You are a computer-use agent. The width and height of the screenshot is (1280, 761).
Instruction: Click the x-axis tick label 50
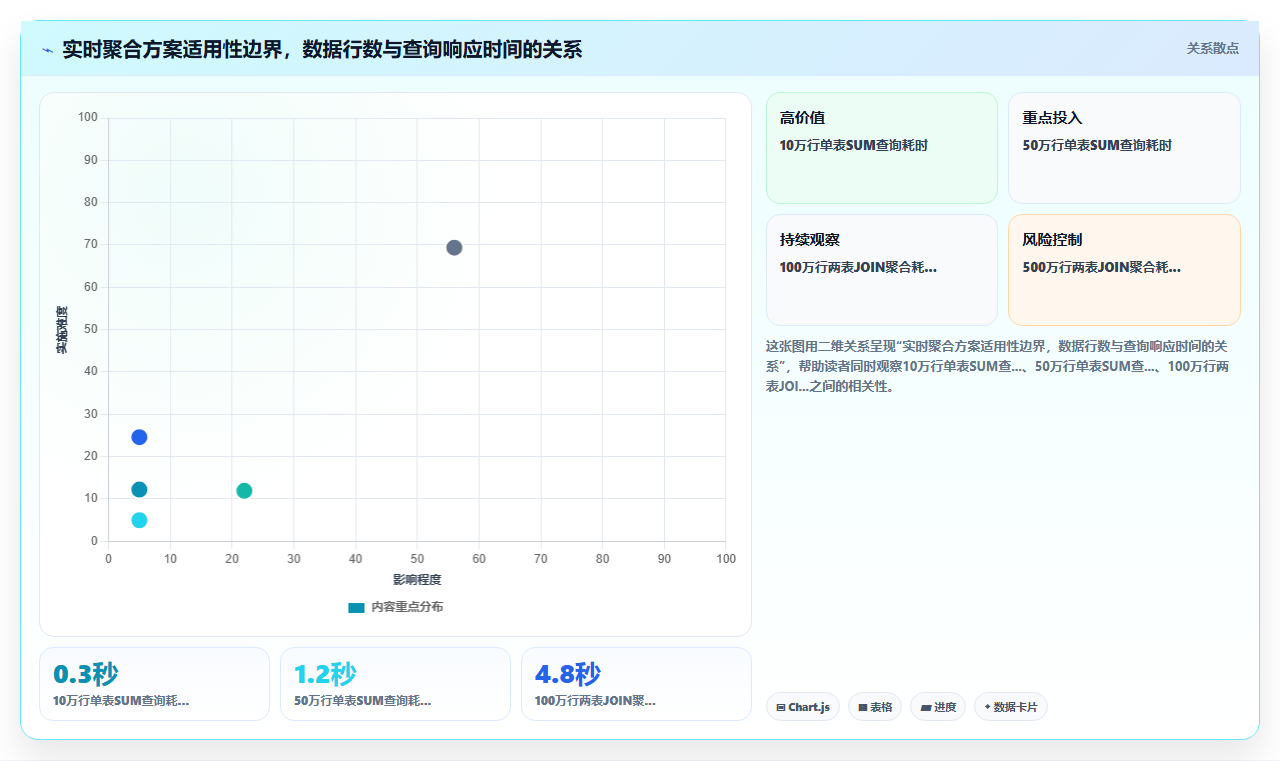[417, 558]
